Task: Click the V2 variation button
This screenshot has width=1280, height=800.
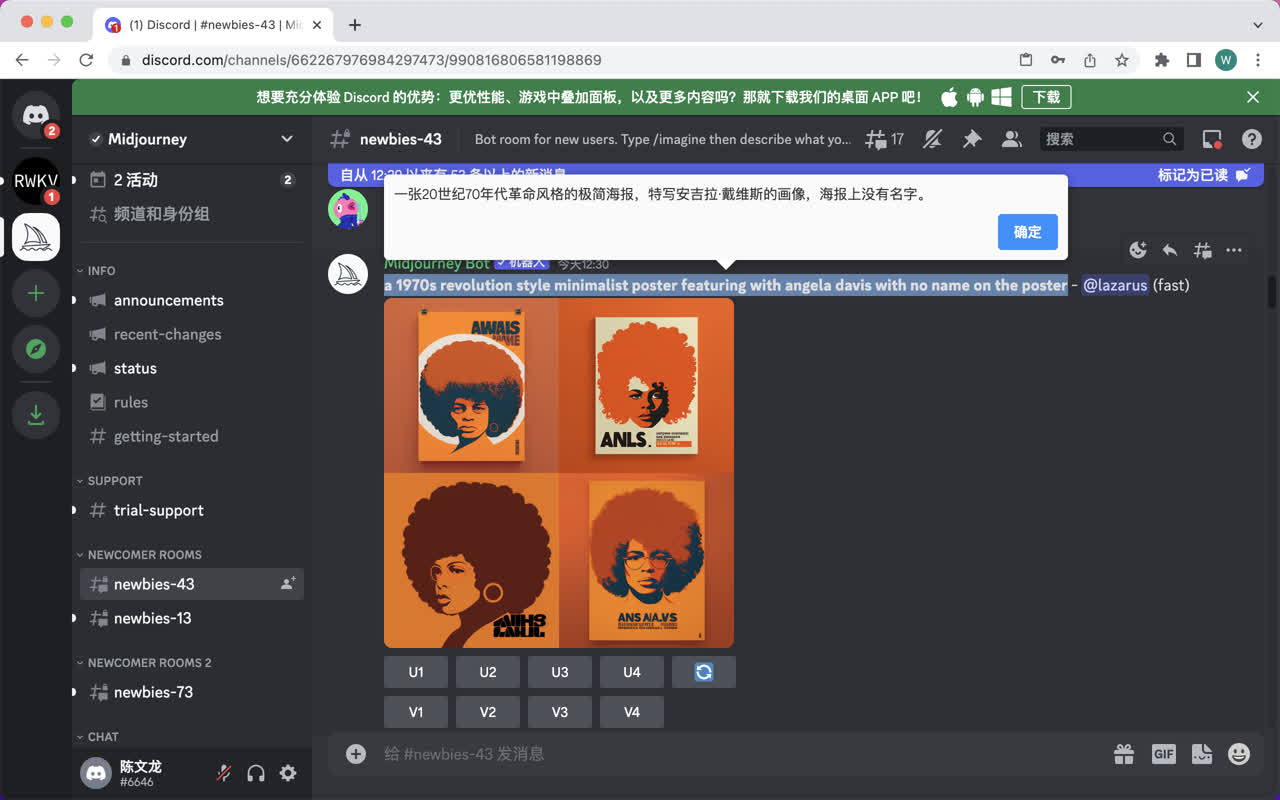Action: point(488,712)
